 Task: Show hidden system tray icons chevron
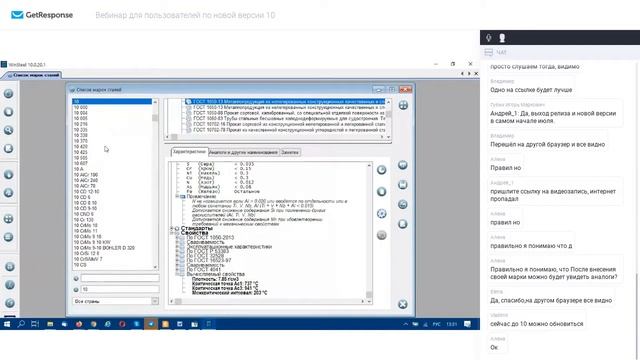point(405,324)
